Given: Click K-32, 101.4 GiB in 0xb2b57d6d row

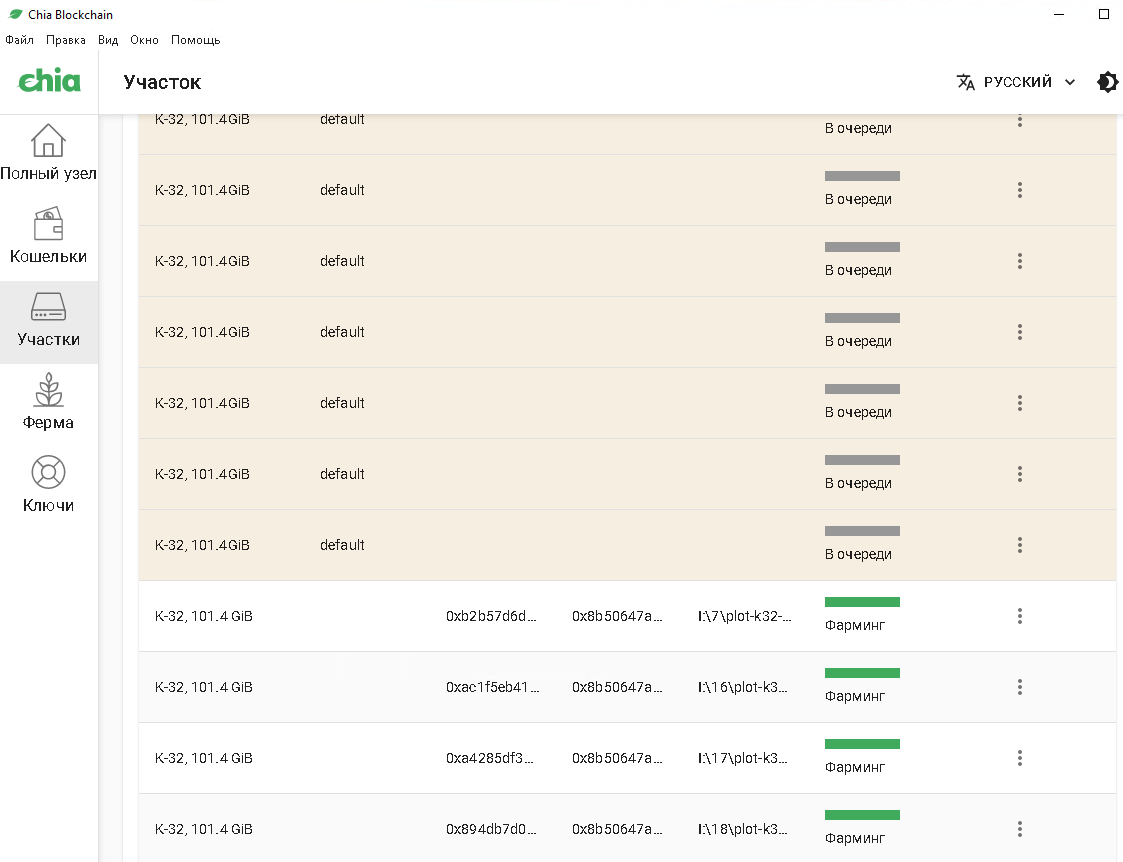Looking at the screenshot, I should pos(203,616).
